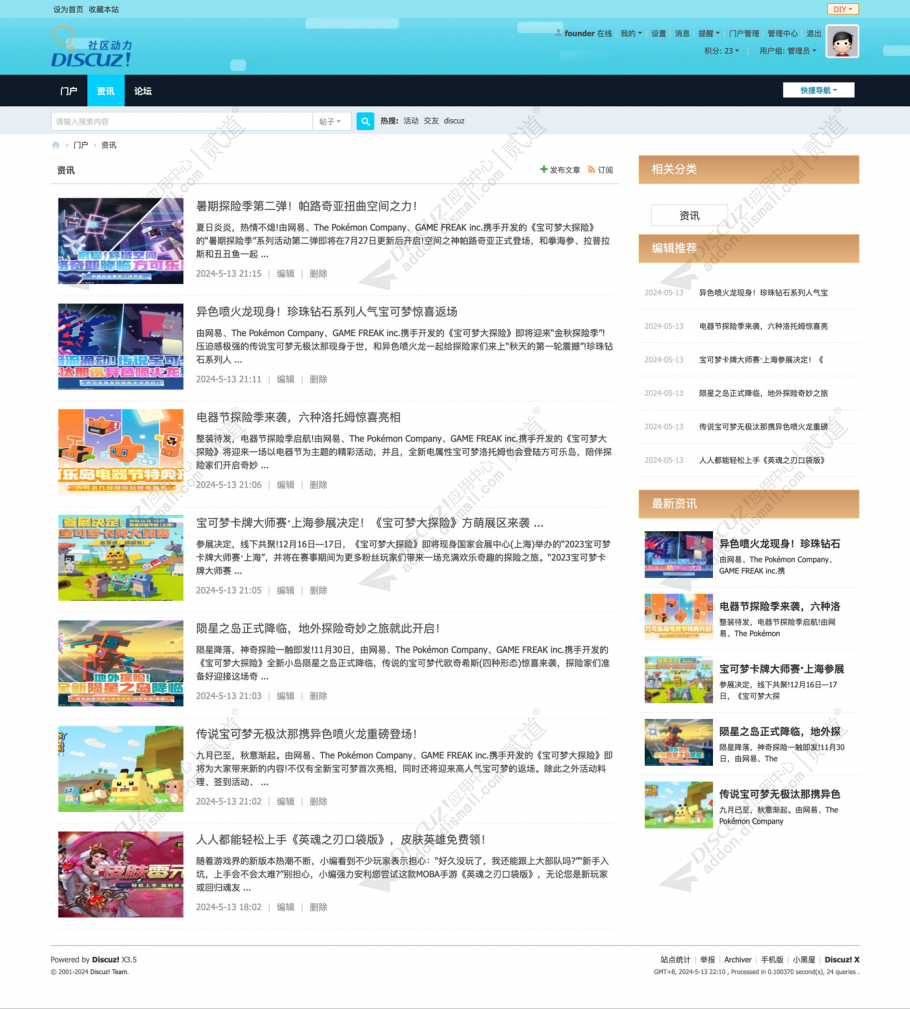Open article 陨星之岛正式降临，地外探险奇妙之旅就此开启

tap(318, 628)
